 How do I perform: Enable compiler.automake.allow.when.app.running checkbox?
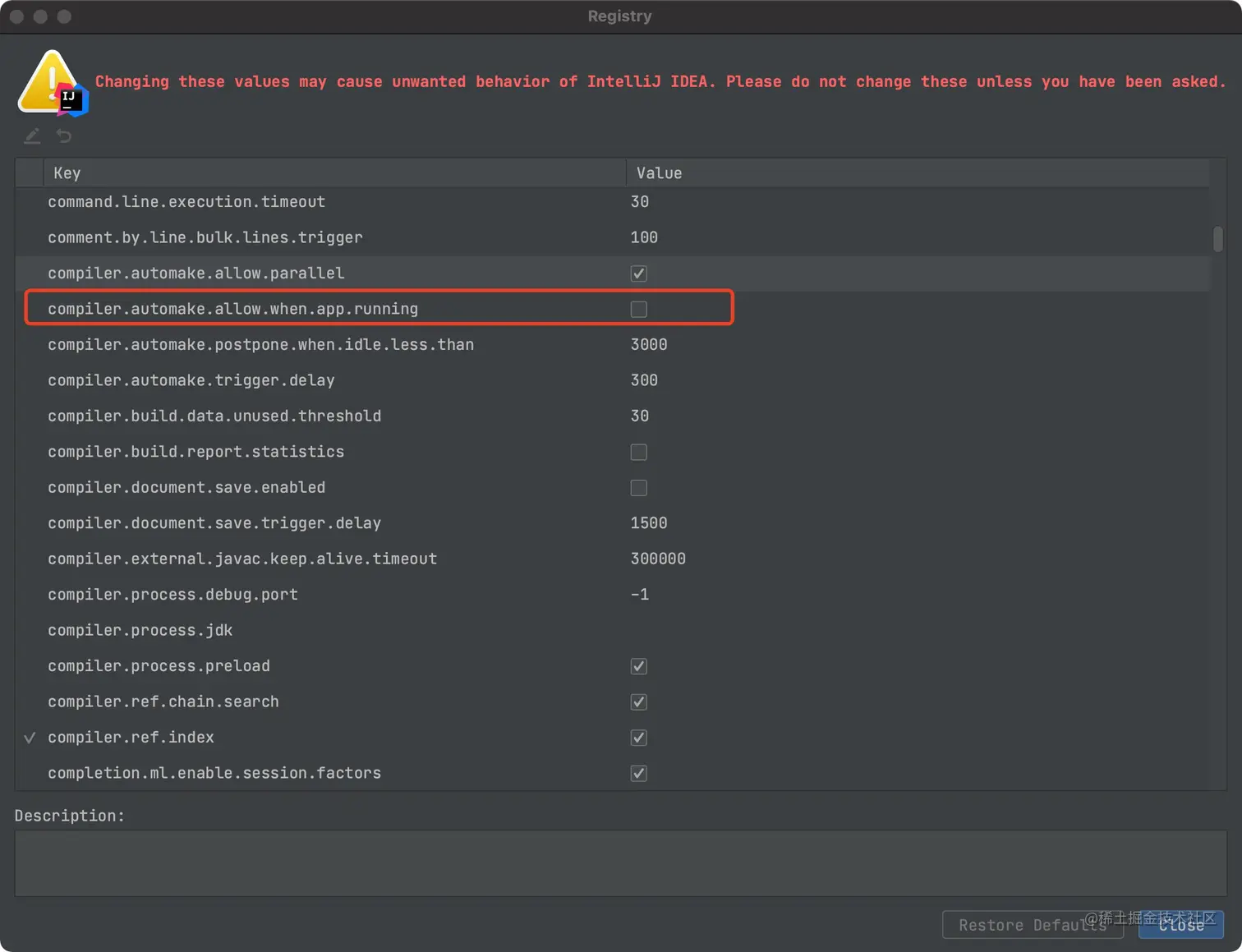click(x=638, y=309)
